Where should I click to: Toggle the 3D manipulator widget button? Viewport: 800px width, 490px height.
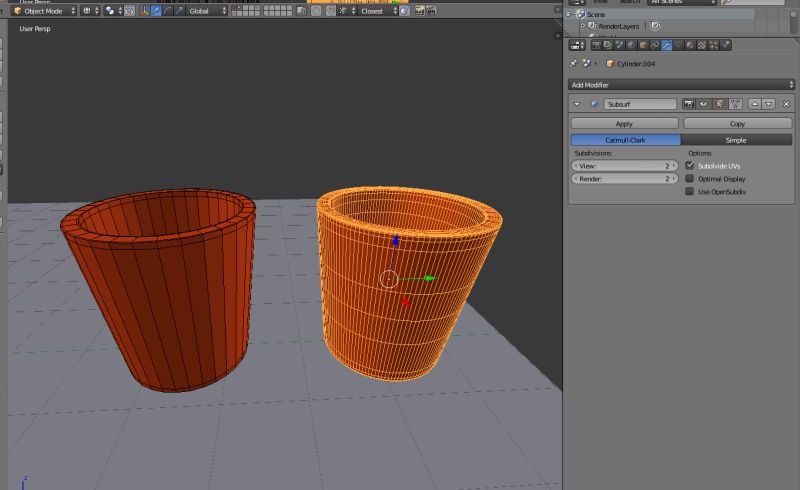point(144,11)
